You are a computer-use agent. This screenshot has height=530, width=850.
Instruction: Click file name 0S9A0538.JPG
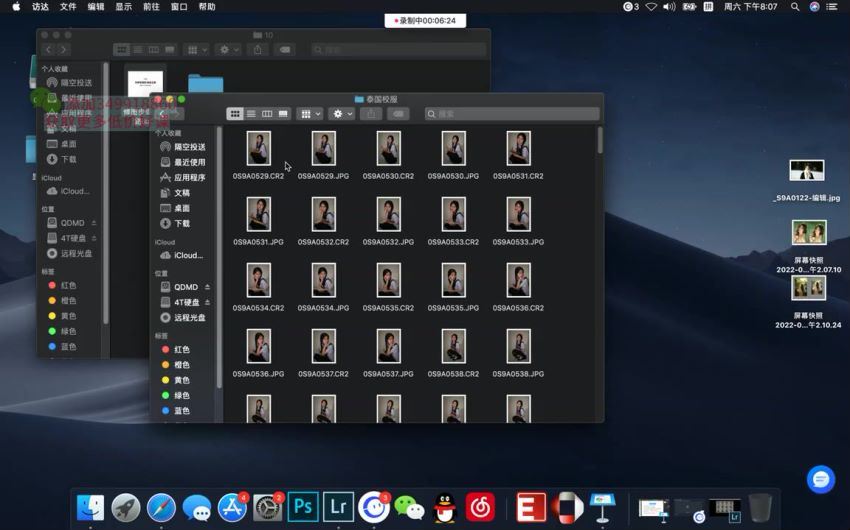pos(518,374)
